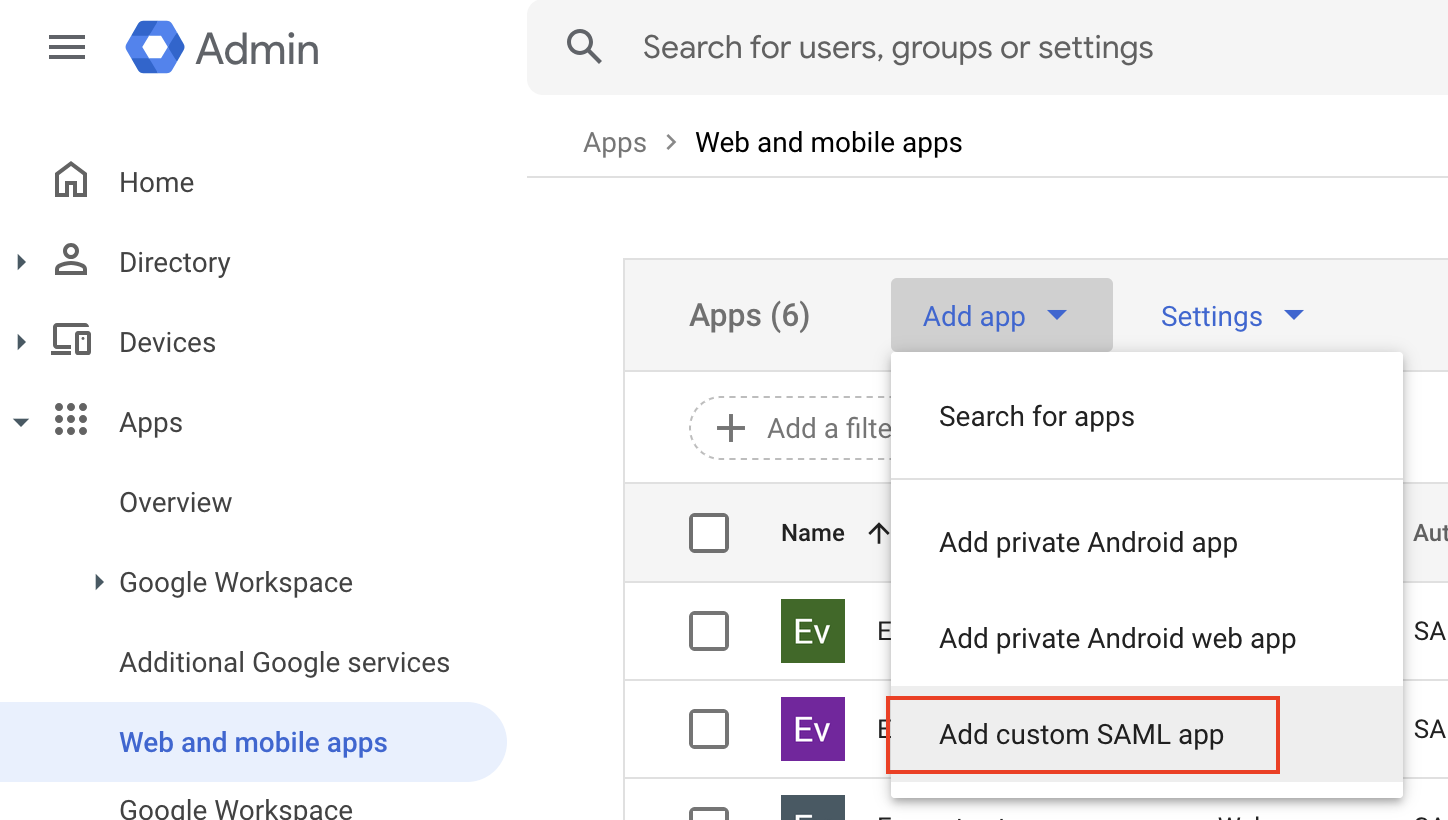The width and height of the screenshot is (1448, 820).
Task: Click the Home house icon
Action: (71, 181)
